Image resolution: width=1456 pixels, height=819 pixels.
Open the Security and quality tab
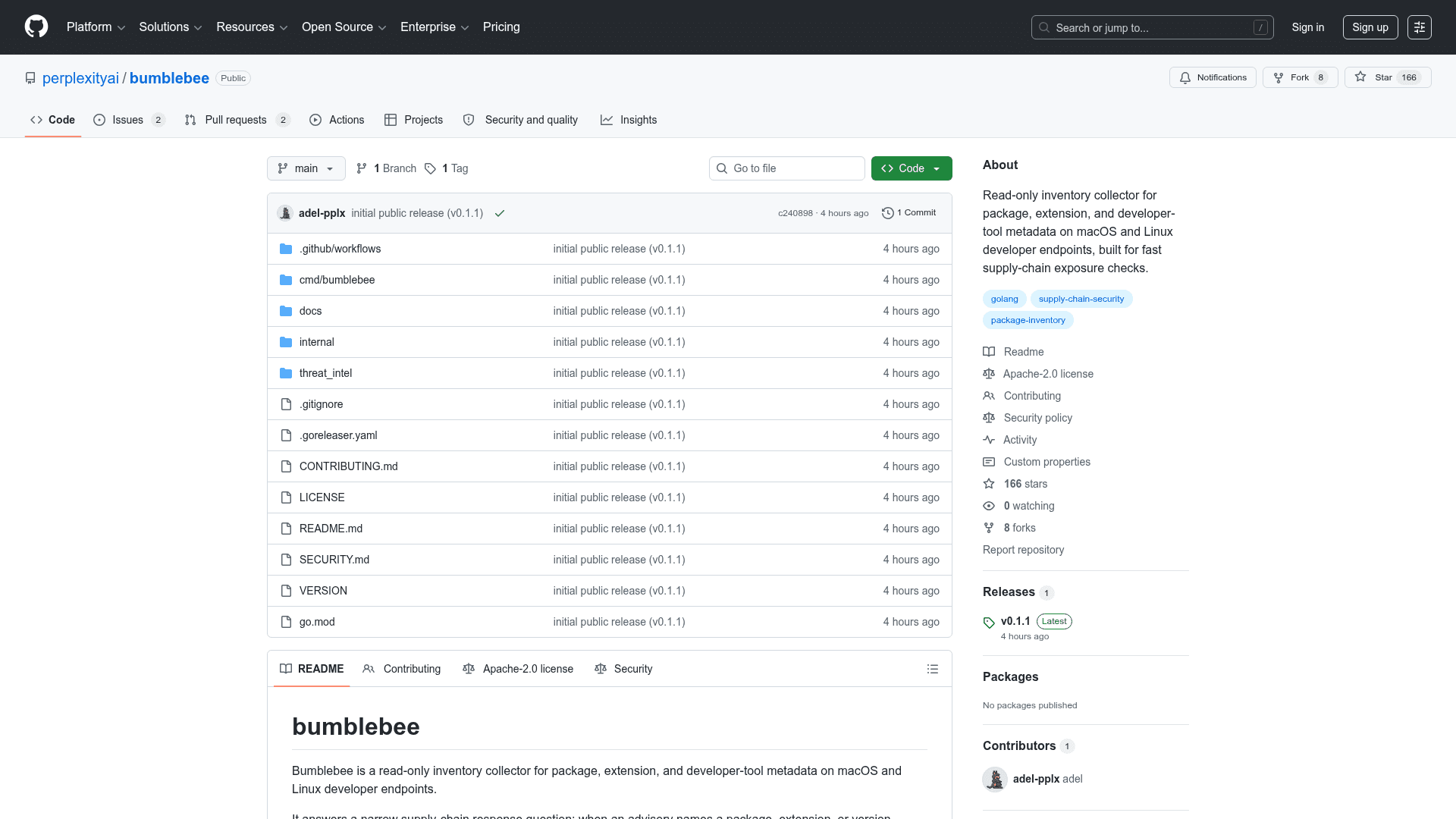pyautogui.click(x=520, y=120)
